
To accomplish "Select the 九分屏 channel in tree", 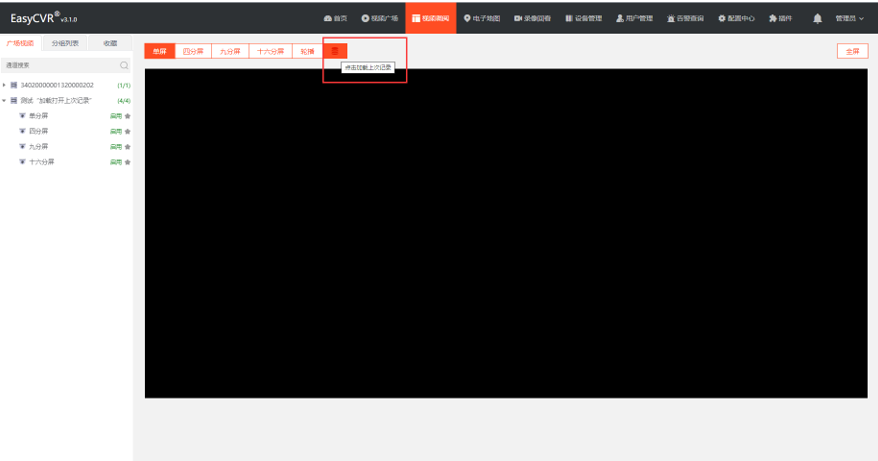I will click(x=39, y=147).
